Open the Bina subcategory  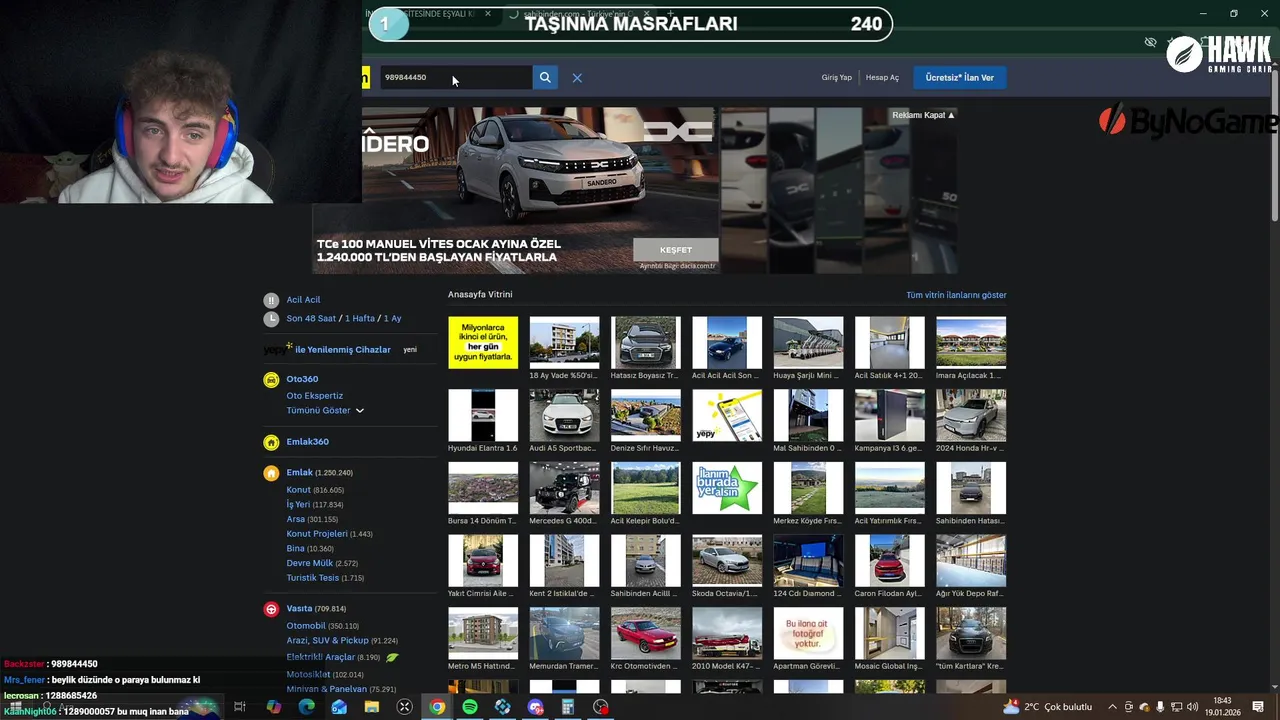coord(295,548)
